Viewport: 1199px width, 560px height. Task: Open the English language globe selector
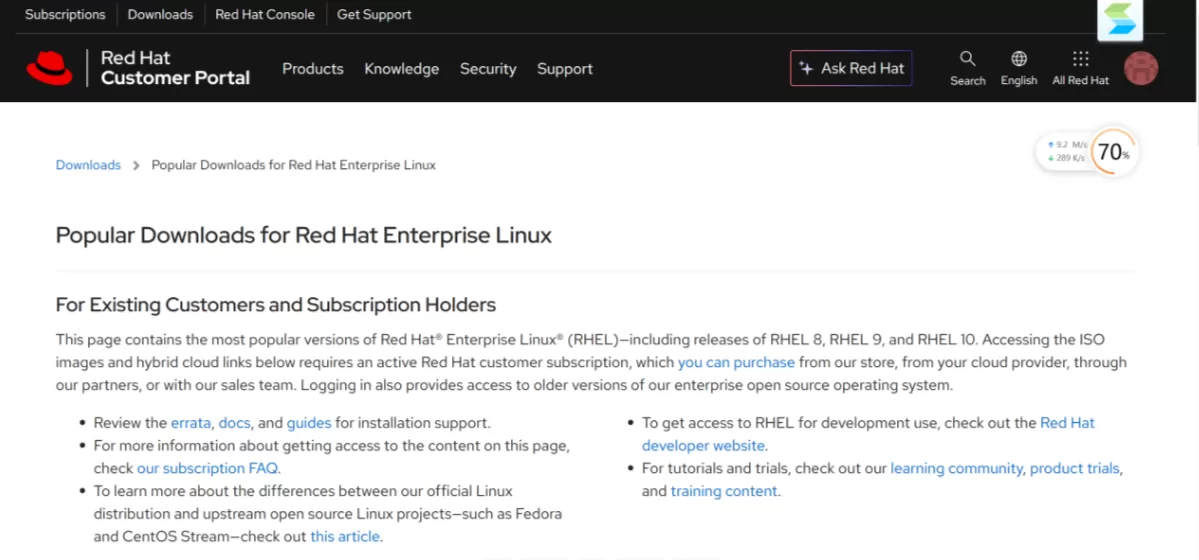pos(1019,68)
